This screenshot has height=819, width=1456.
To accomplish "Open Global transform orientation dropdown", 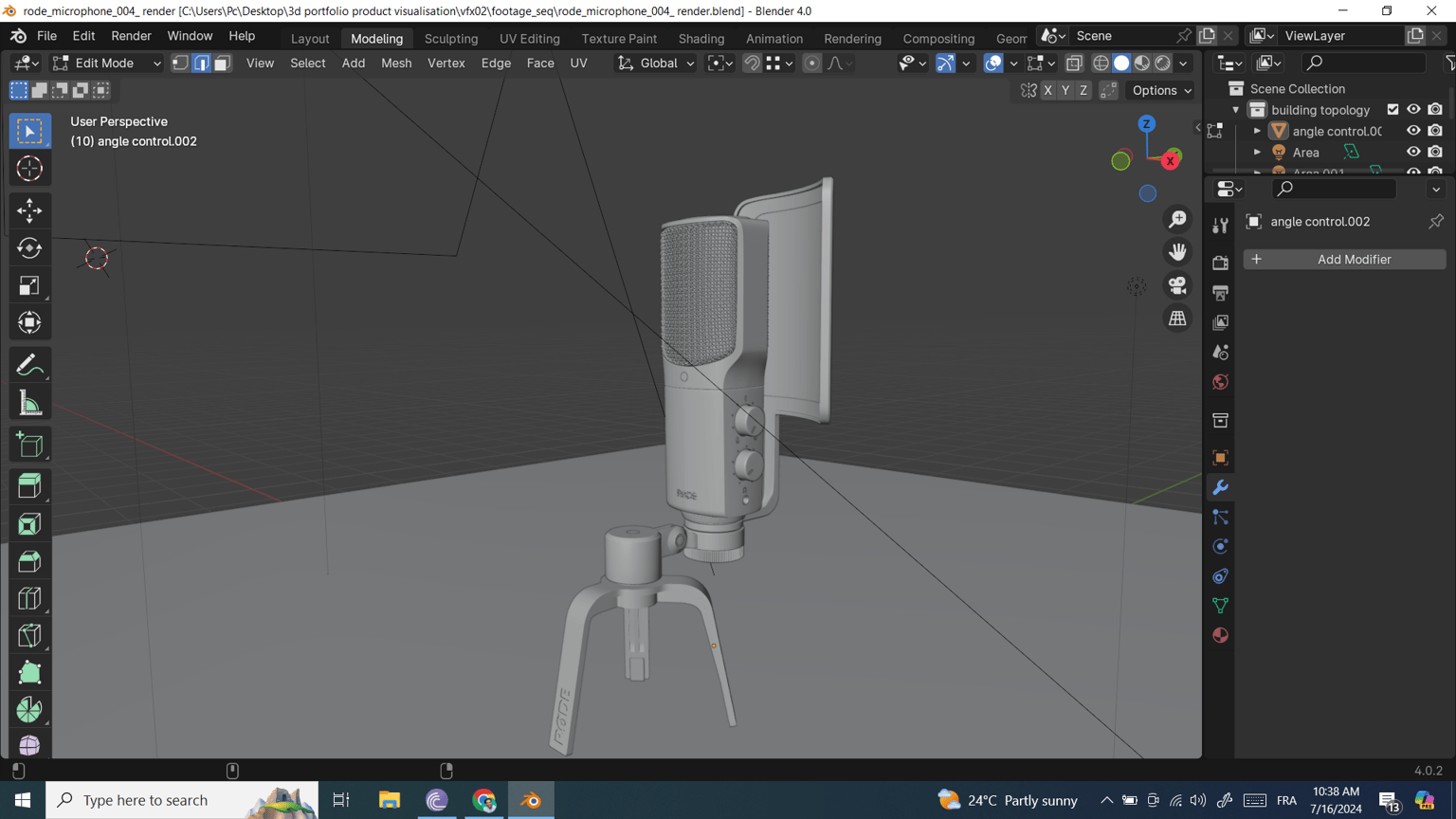I will tap(655, 64).
